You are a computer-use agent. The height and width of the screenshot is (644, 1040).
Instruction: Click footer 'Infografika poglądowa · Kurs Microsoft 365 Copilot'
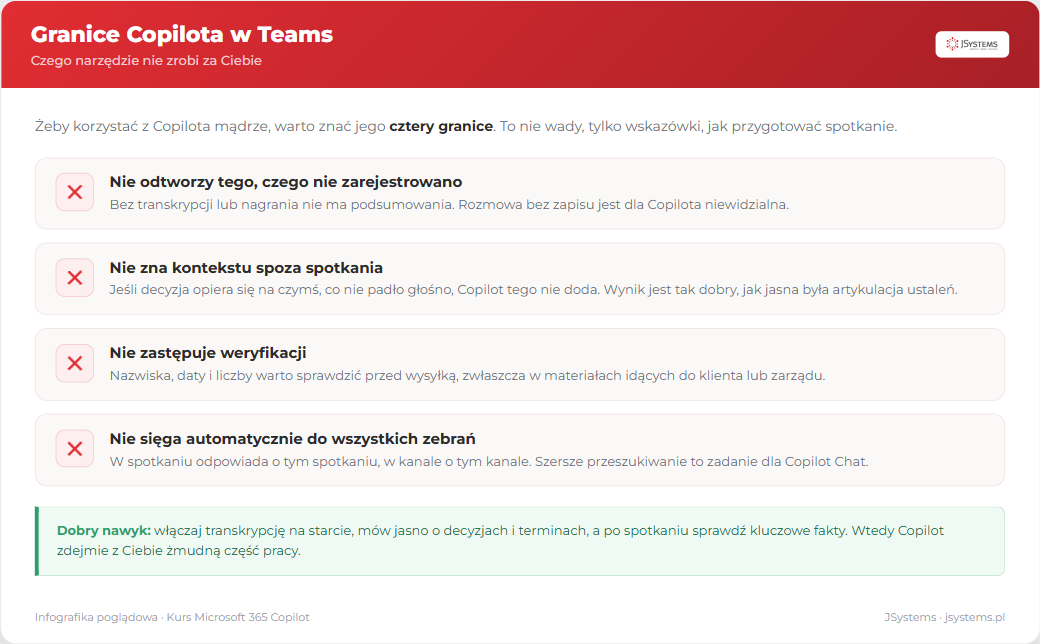click(172, 617)
